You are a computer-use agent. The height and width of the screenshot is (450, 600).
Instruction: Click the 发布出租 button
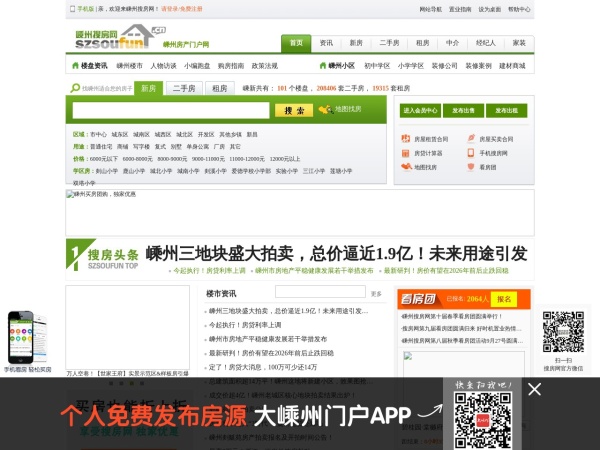[x=506, y=111]
